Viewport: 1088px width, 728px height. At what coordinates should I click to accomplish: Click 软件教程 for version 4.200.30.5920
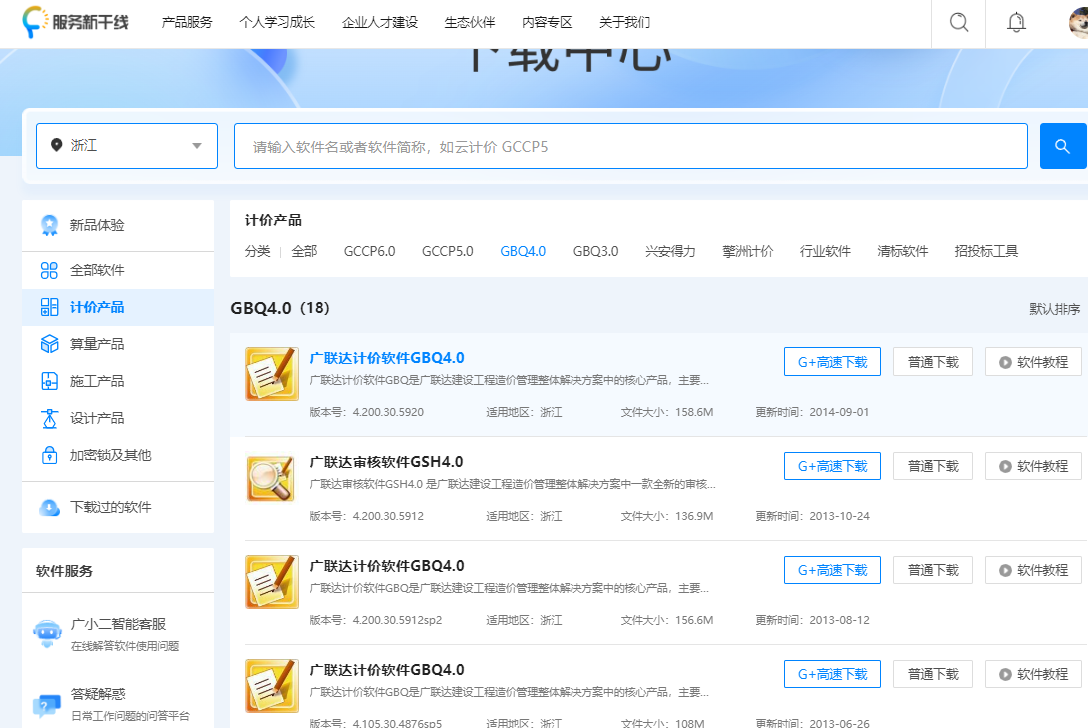tap(1033, 362)
